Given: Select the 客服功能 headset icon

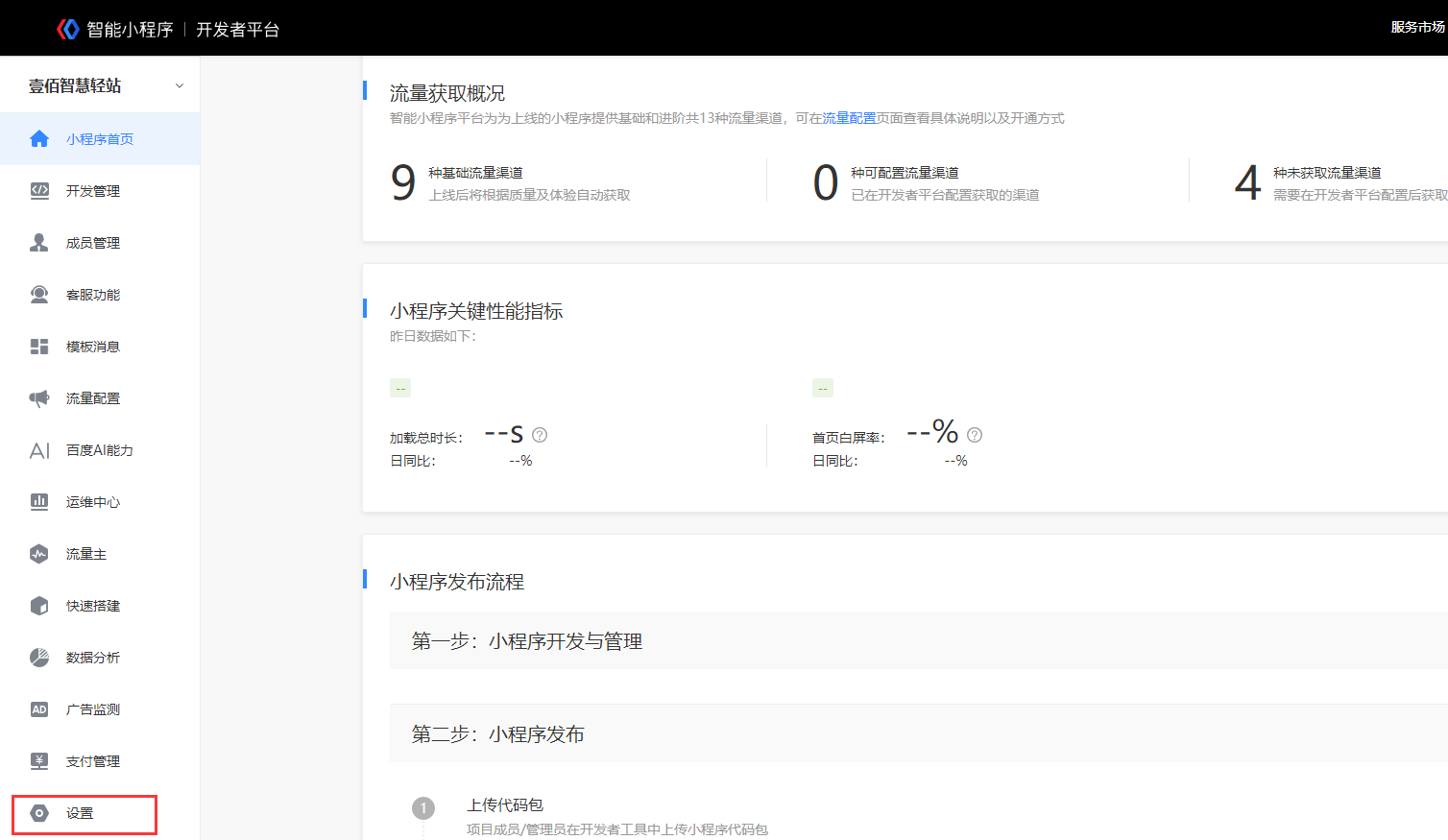Looking at the screenshot, I should tap(39, 295).
